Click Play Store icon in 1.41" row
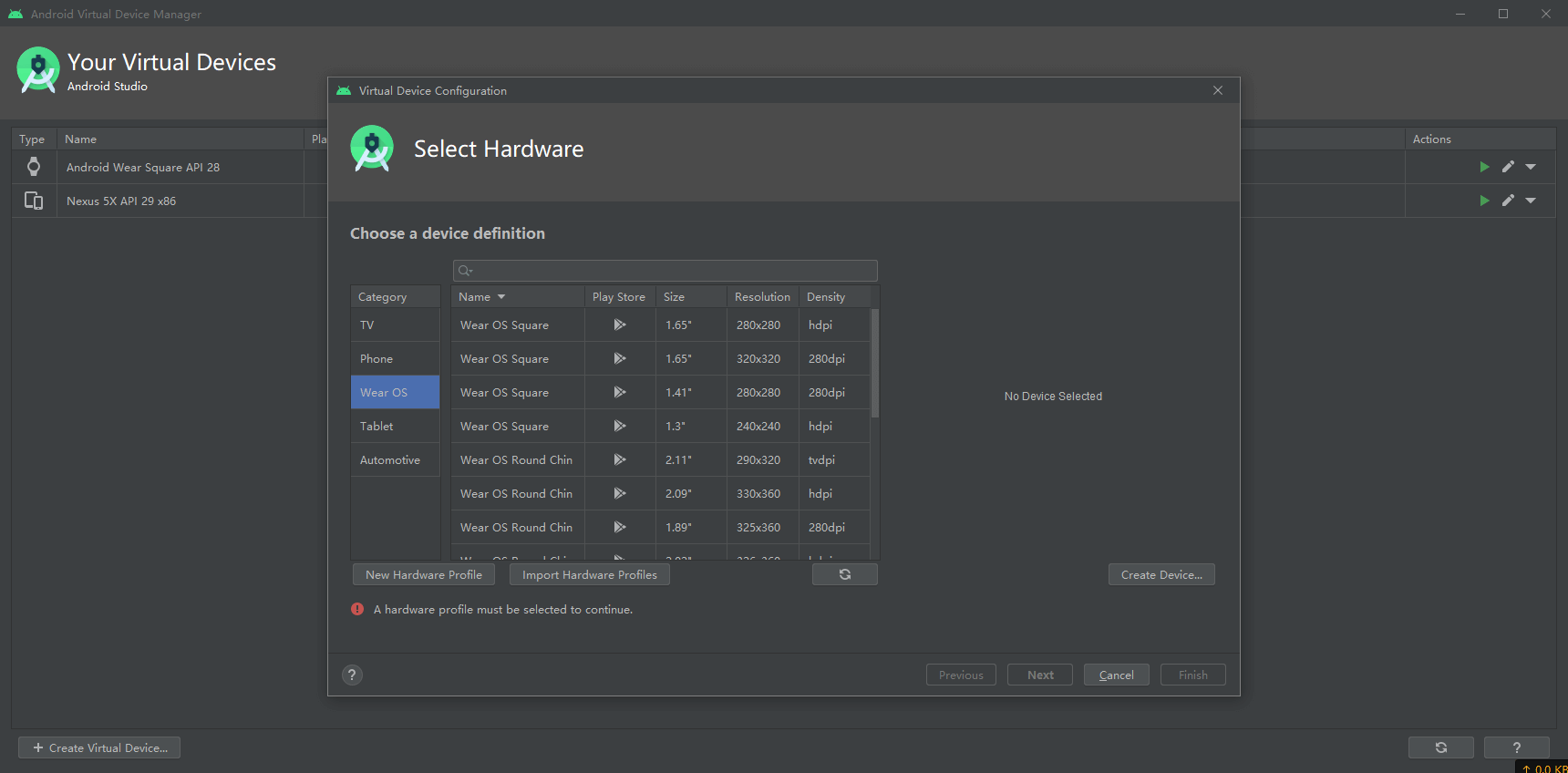 [620, 392]
